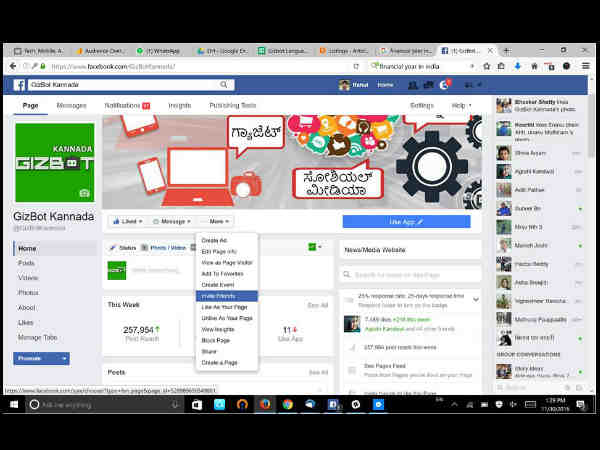Open the Windows Store taskbar icon
The width and height of the screenshot is (600, 450).
click(x=197, y=404)
